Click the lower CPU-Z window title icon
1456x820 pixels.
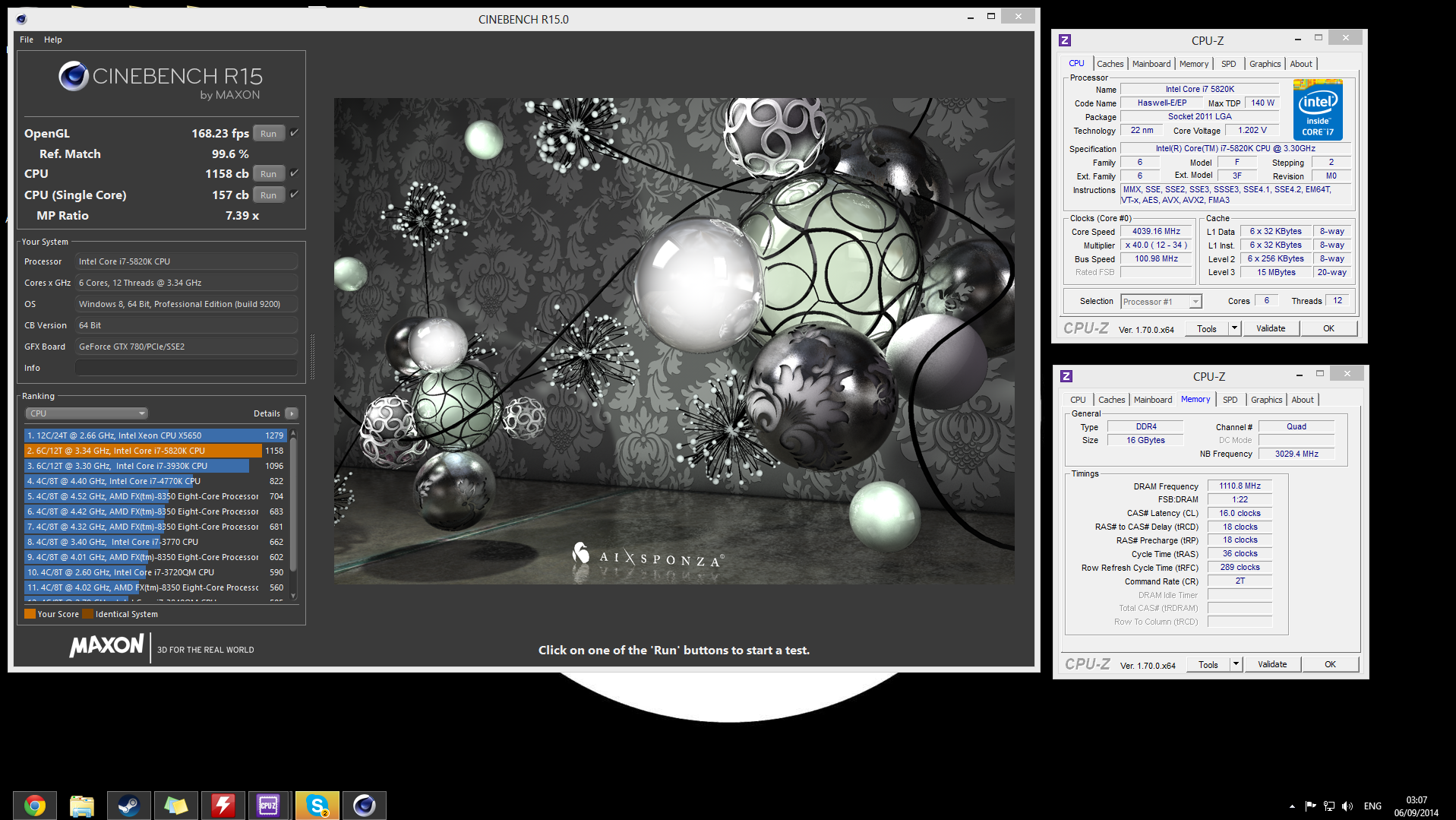(x=1066, y=376)
